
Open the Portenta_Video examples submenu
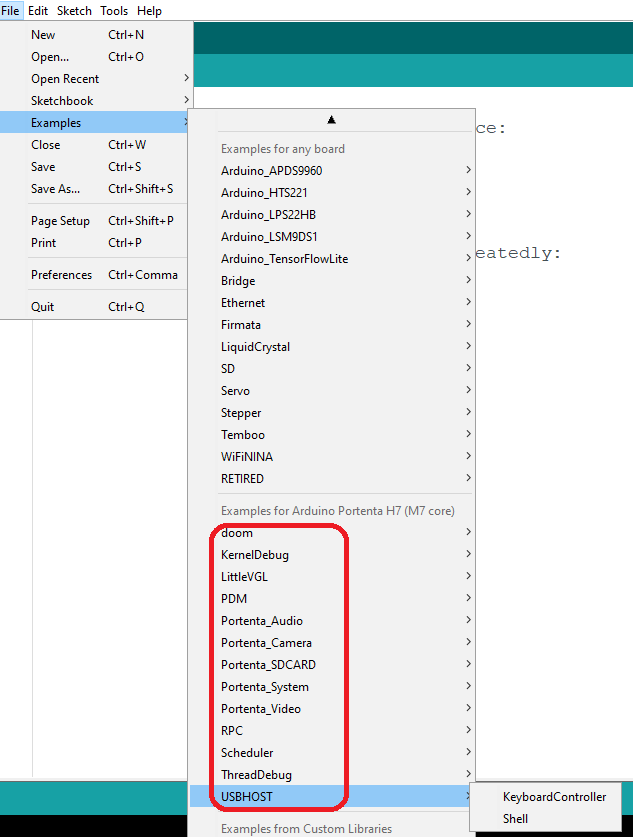click(x=332, y=708)
